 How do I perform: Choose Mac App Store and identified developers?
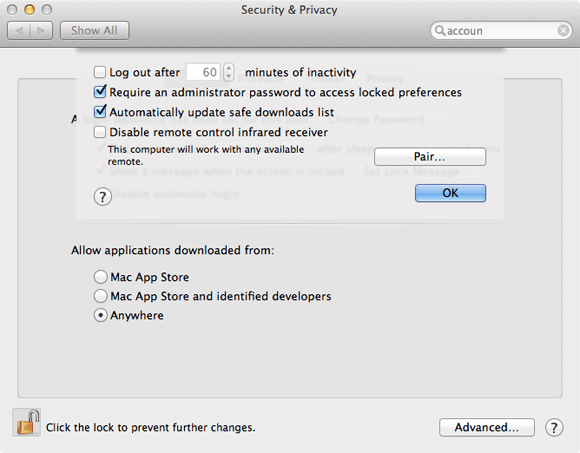click(x=100, y=296)
